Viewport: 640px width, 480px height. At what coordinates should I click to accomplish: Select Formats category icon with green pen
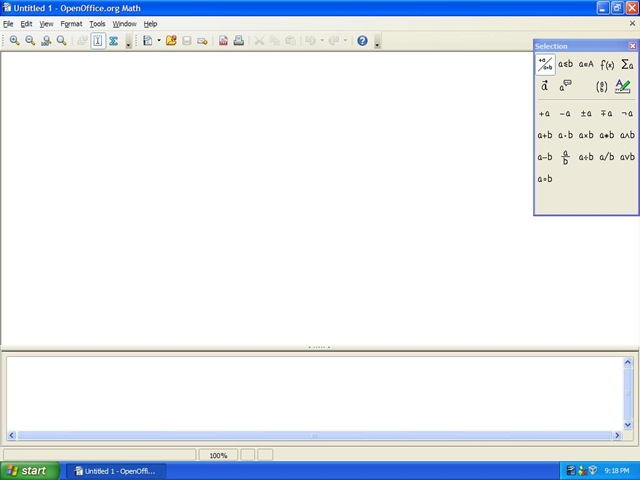[x=623, y=86]
